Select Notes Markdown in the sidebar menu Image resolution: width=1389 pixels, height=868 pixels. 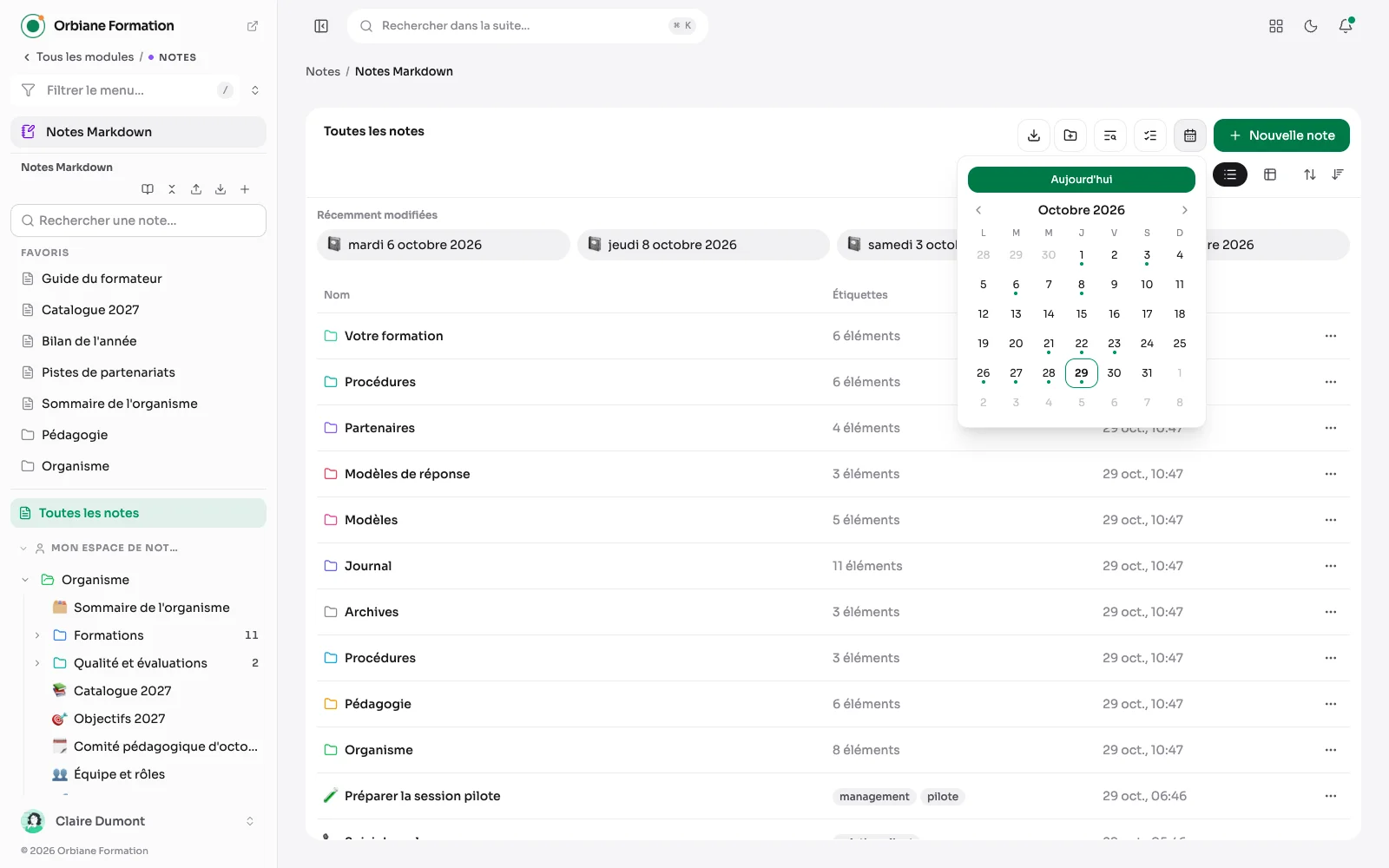(139, 132)
